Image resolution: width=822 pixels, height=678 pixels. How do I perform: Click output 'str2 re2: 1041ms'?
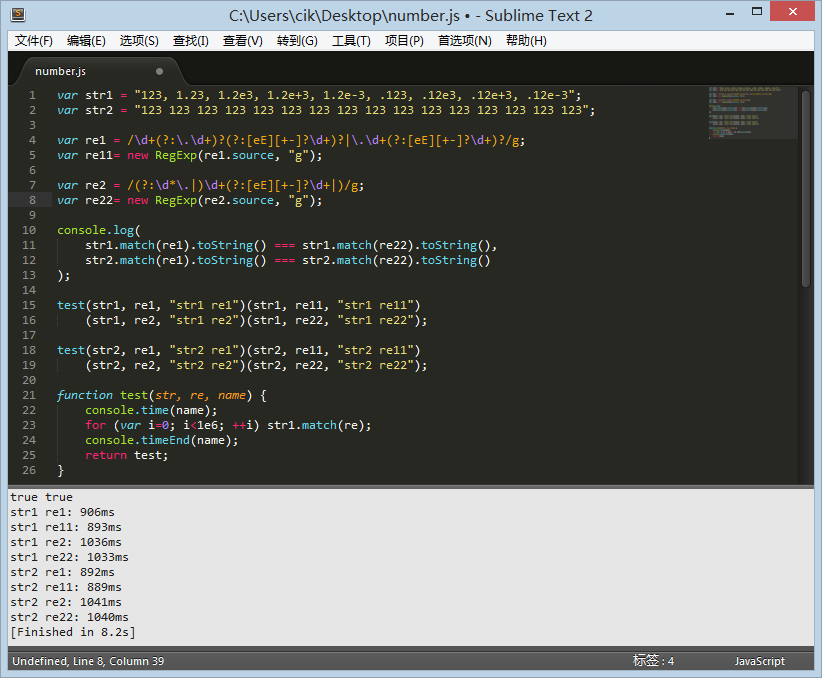pos(66,602)
